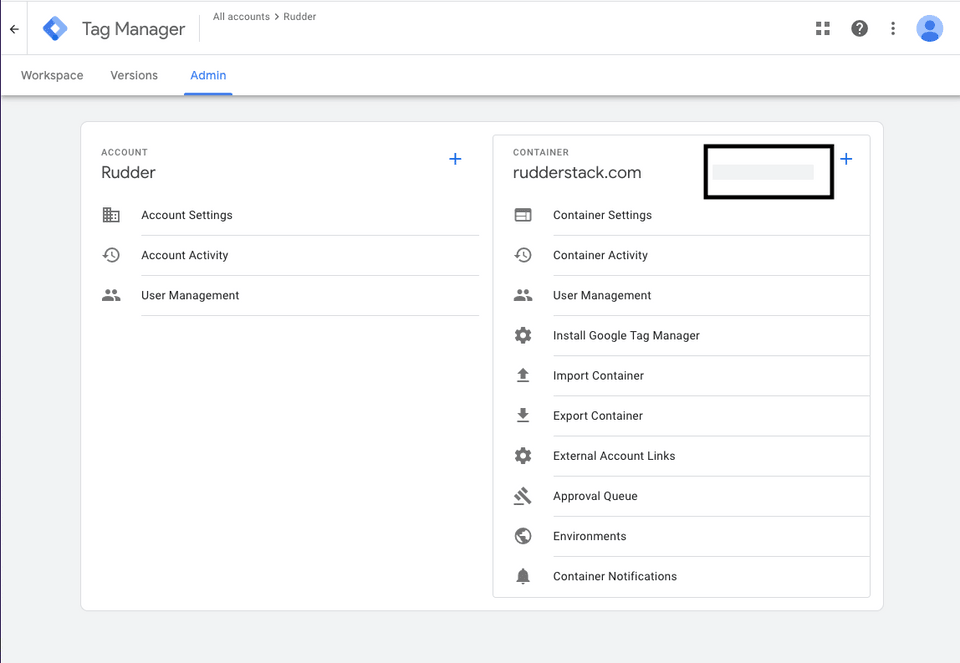Viewport: 960px width, 663px height.
Task: Click the External Account Links gear icon
Action: 523,455
